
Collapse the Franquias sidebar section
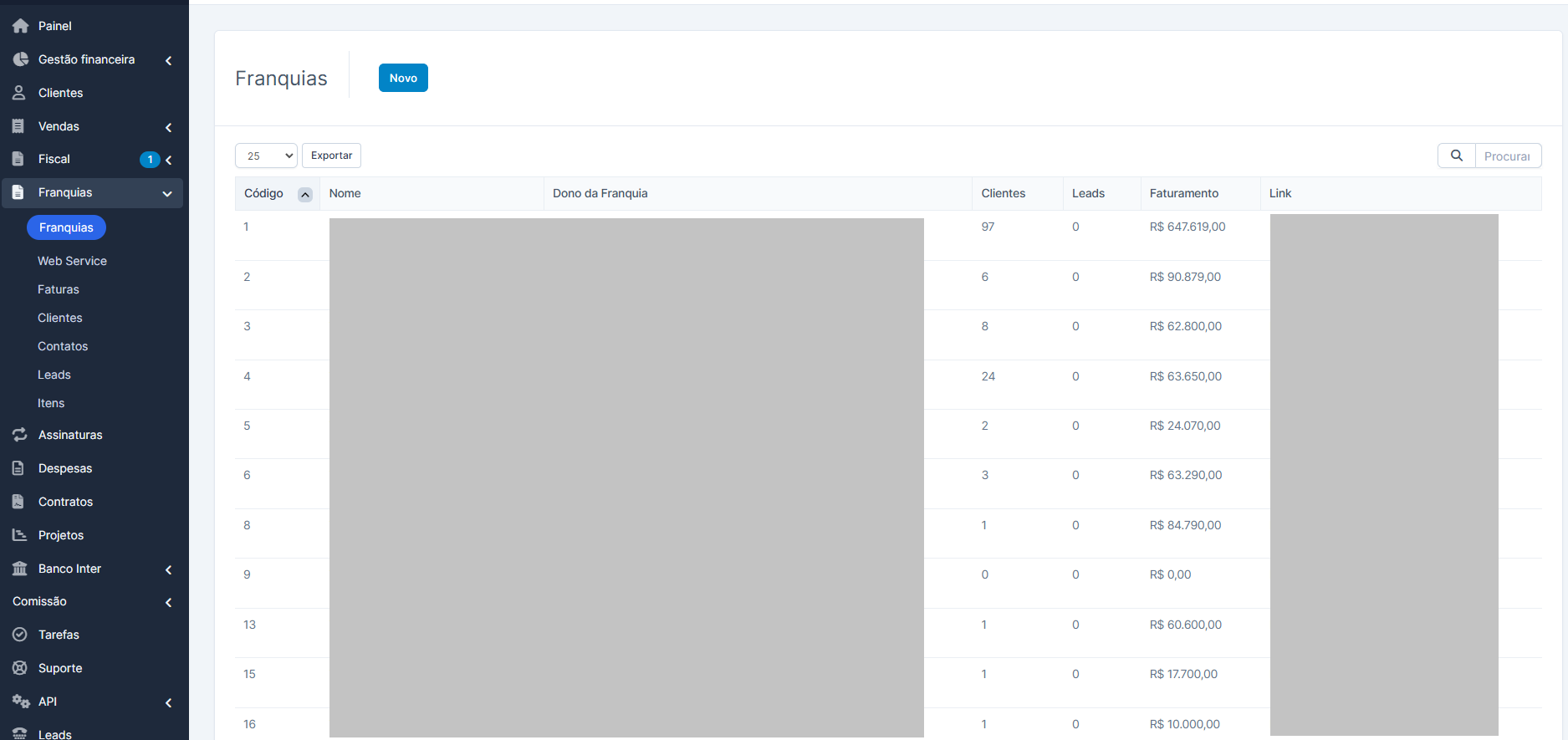pyautogui.click(x=167, y=193)
